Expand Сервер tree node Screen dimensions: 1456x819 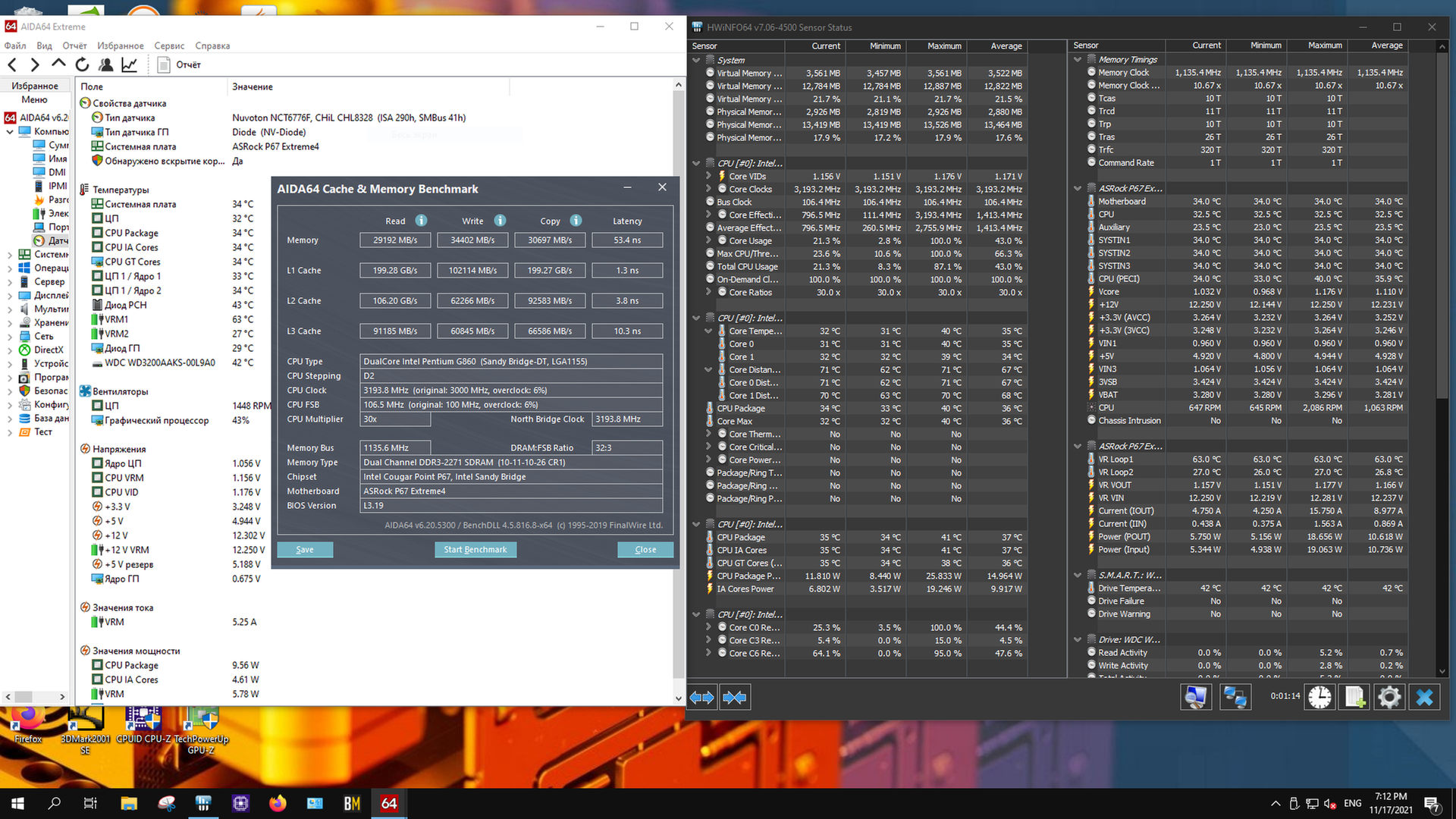point(9,281)
